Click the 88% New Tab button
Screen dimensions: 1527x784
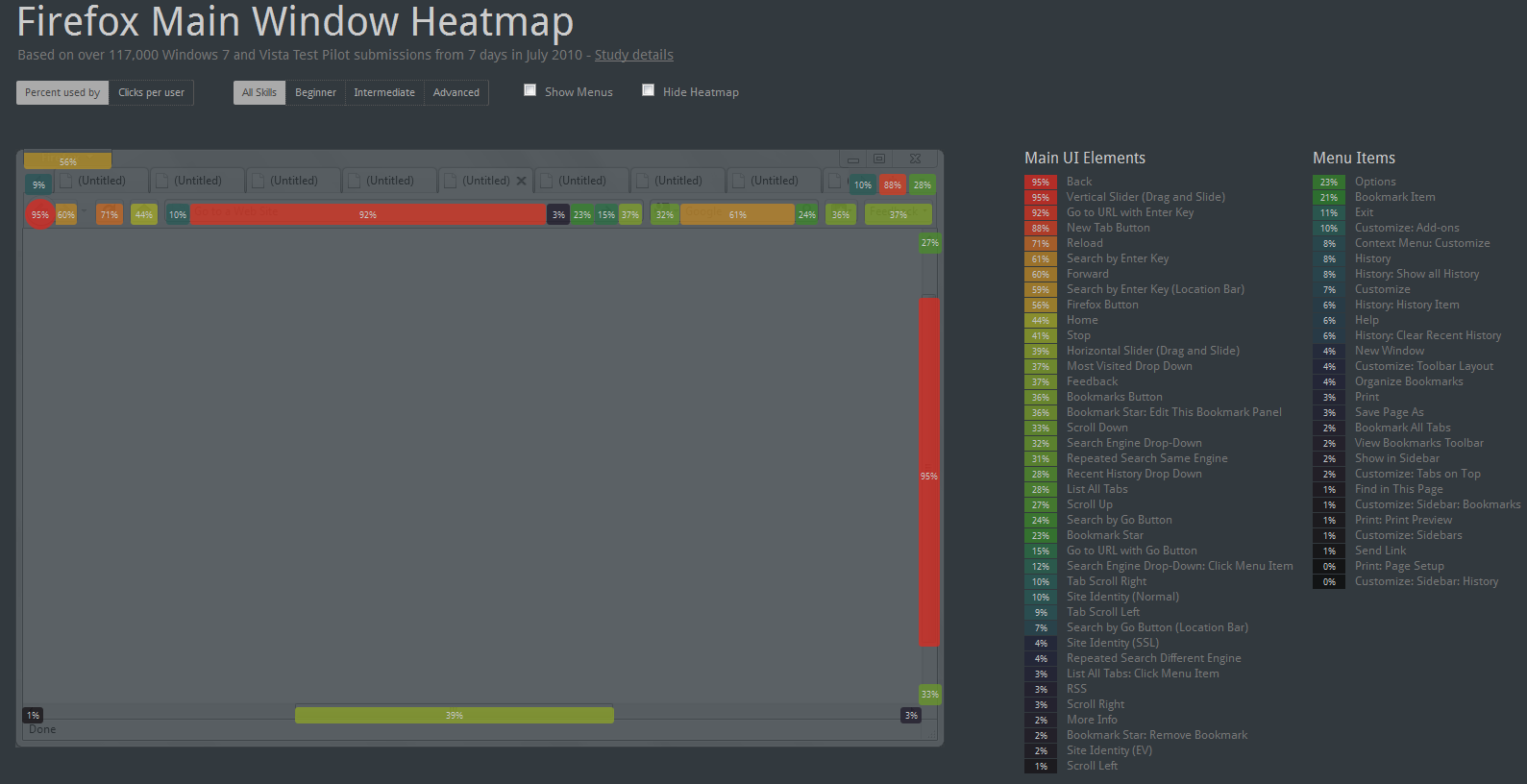(x=893, y=184)
